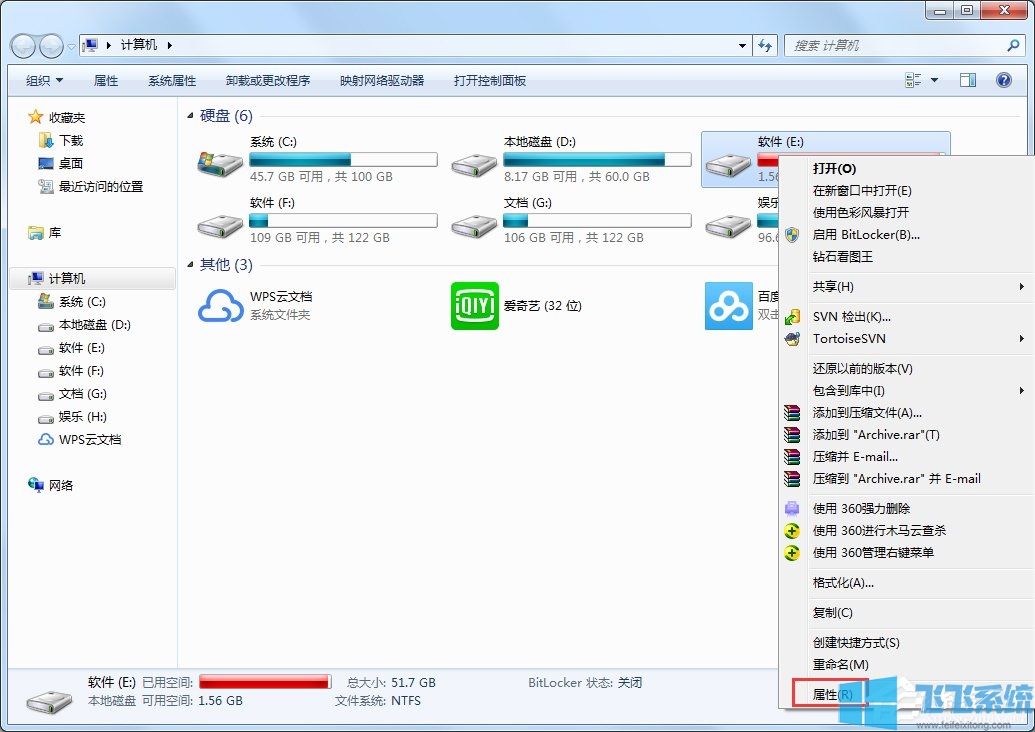
Task: Click 打开控制面板 in the toolbar
Action: point(489,80)
